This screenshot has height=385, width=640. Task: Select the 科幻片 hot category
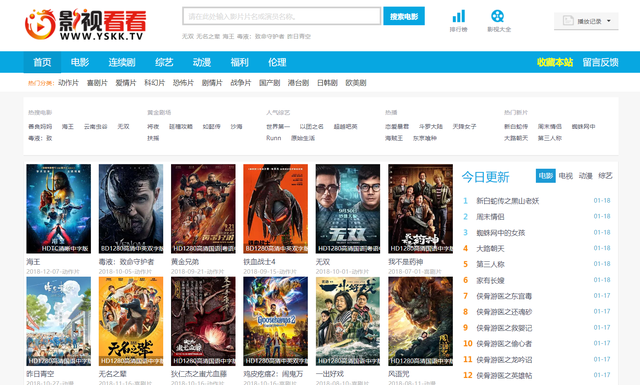click(154, 83)
